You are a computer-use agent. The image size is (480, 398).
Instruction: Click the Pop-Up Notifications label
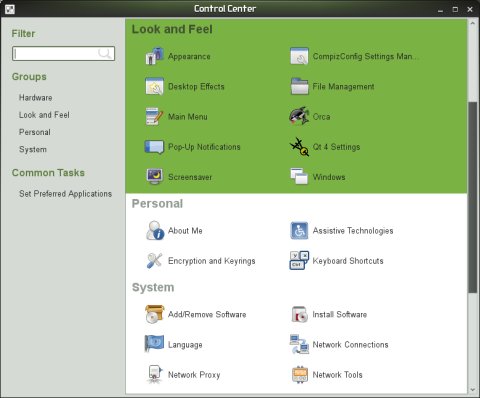(204, 147)
